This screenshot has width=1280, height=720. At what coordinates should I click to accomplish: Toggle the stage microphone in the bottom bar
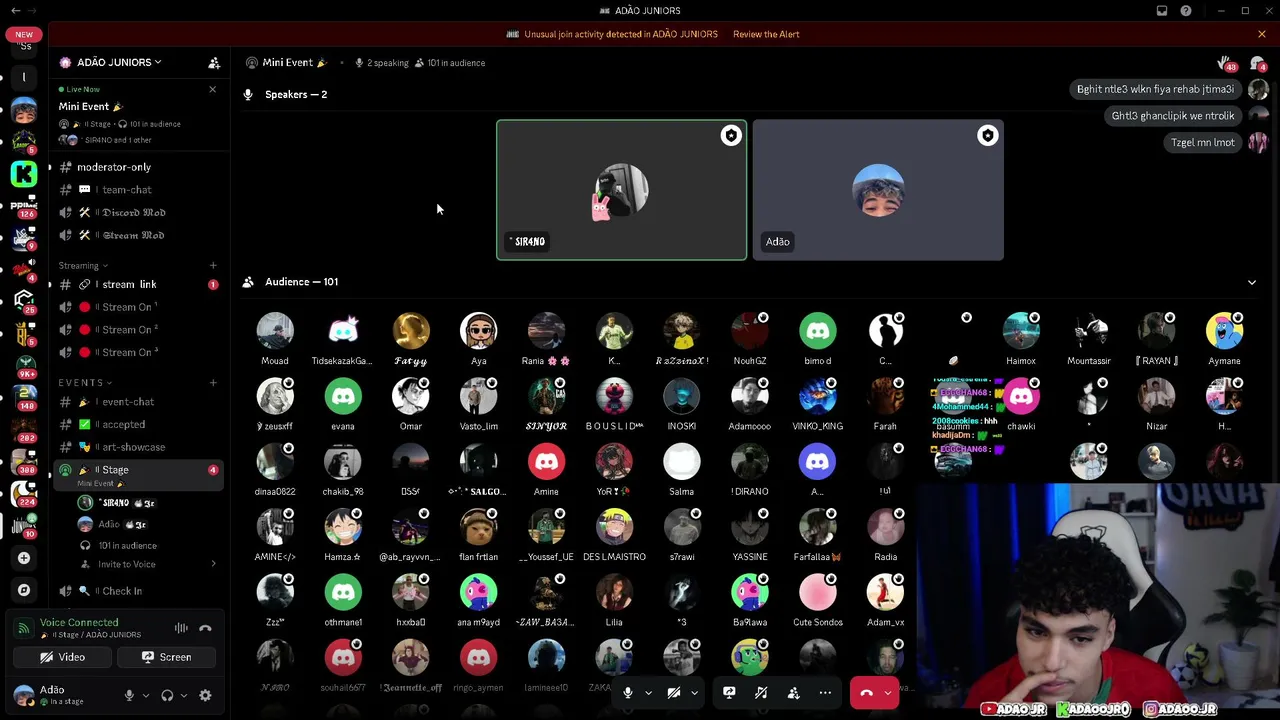tap(627, 692)
